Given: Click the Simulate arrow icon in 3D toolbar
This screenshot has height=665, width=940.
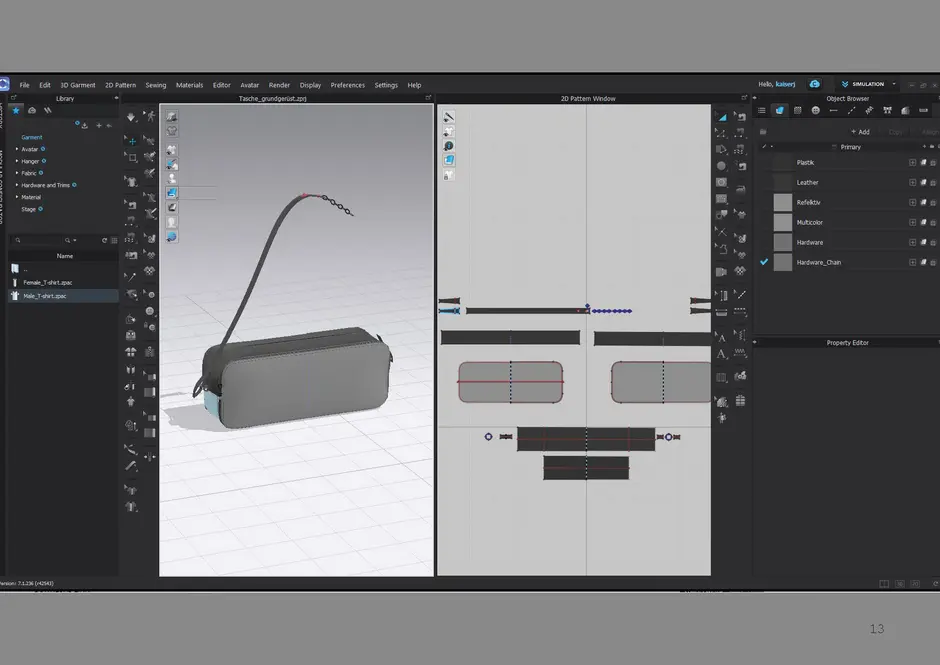Looking at the screenshot, I should tap(131, 117).
